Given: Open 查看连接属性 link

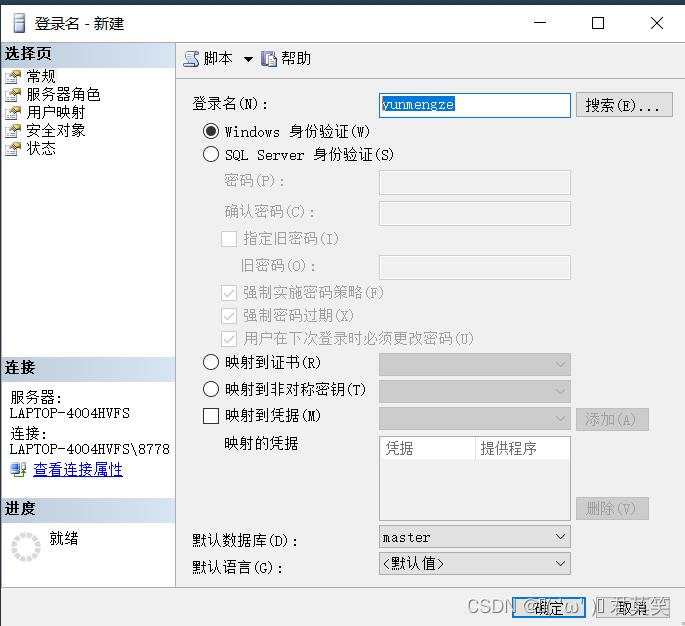Looking at the screenshot, I should (x=78, y=470).
